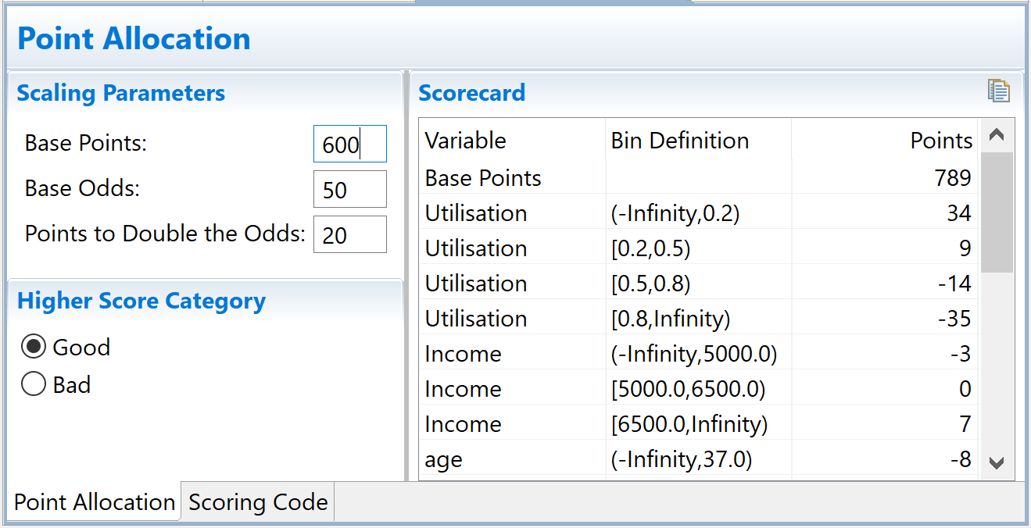This screenshot has width=1031, height=528.
Task: Click the points value -8
Action: [960, 459]
